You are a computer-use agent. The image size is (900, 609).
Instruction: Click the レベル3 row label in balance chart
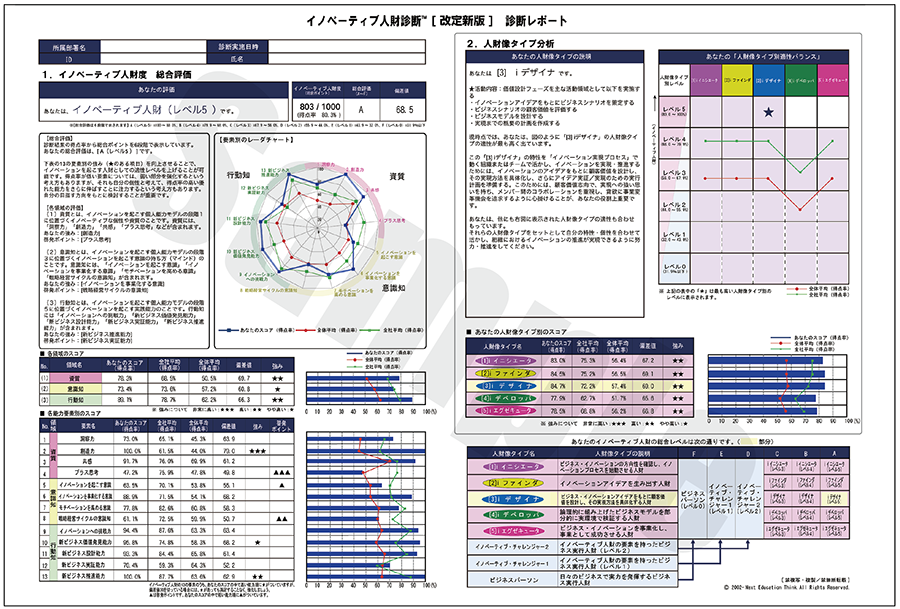[x=674, y=174]
